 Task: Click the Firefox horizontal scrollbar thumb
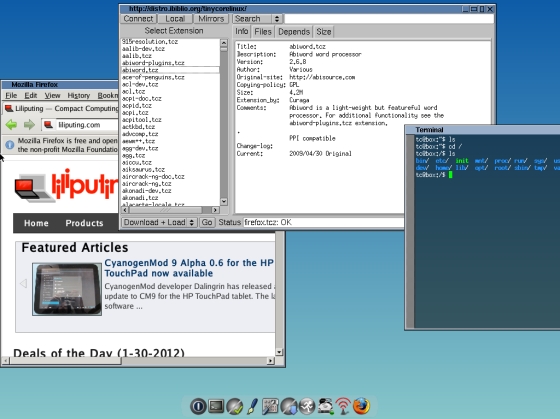point(66,361)
